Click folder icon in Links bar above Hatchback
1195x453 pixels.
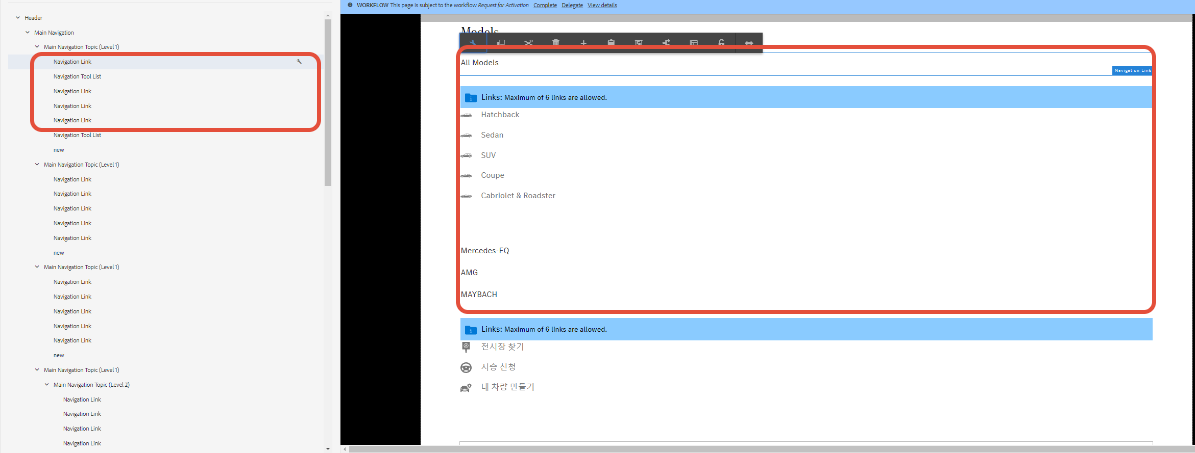(471, 98)
